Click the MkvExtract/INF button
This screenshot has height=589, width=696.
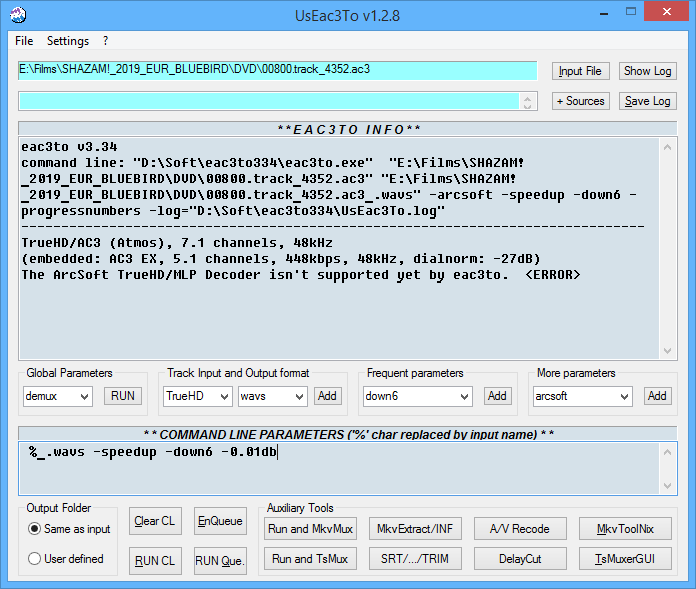(x=415, y=529)
